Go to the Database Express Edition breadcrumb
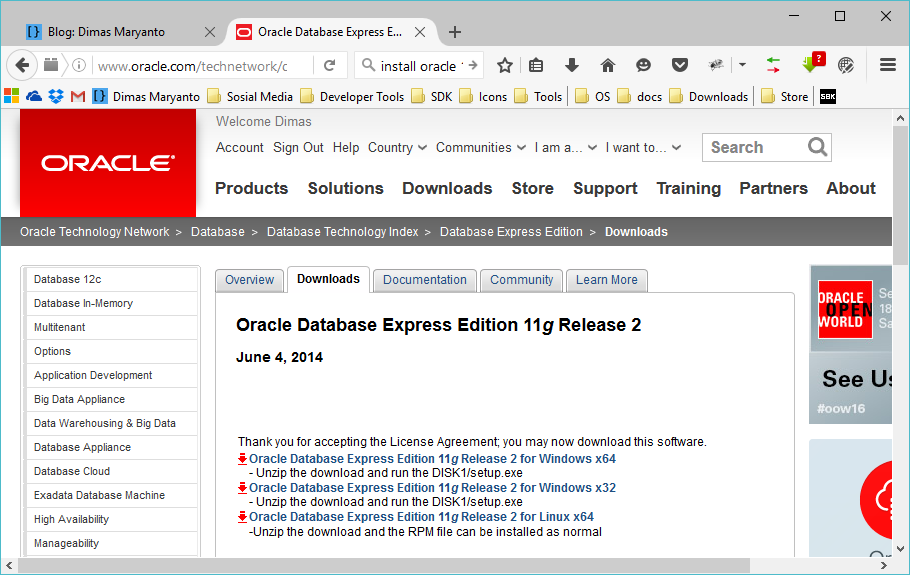 (x=511, y=232)
